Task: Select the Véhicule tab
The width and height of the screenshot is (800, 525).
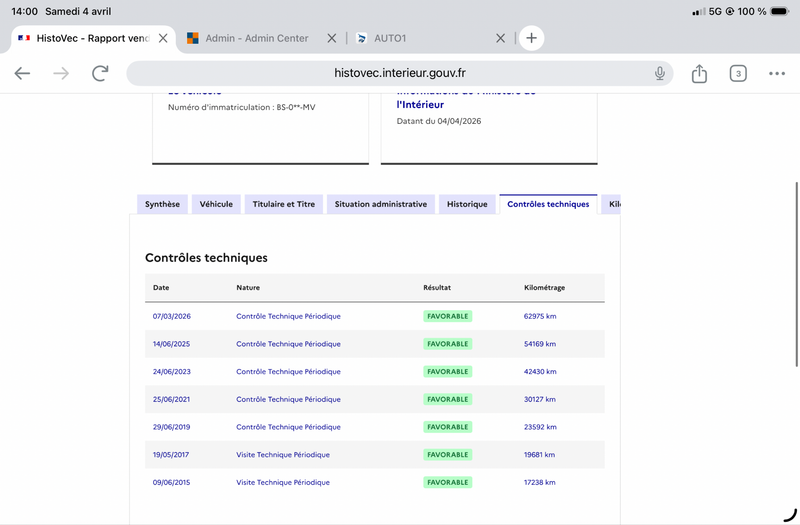Action: coord(216,204)
